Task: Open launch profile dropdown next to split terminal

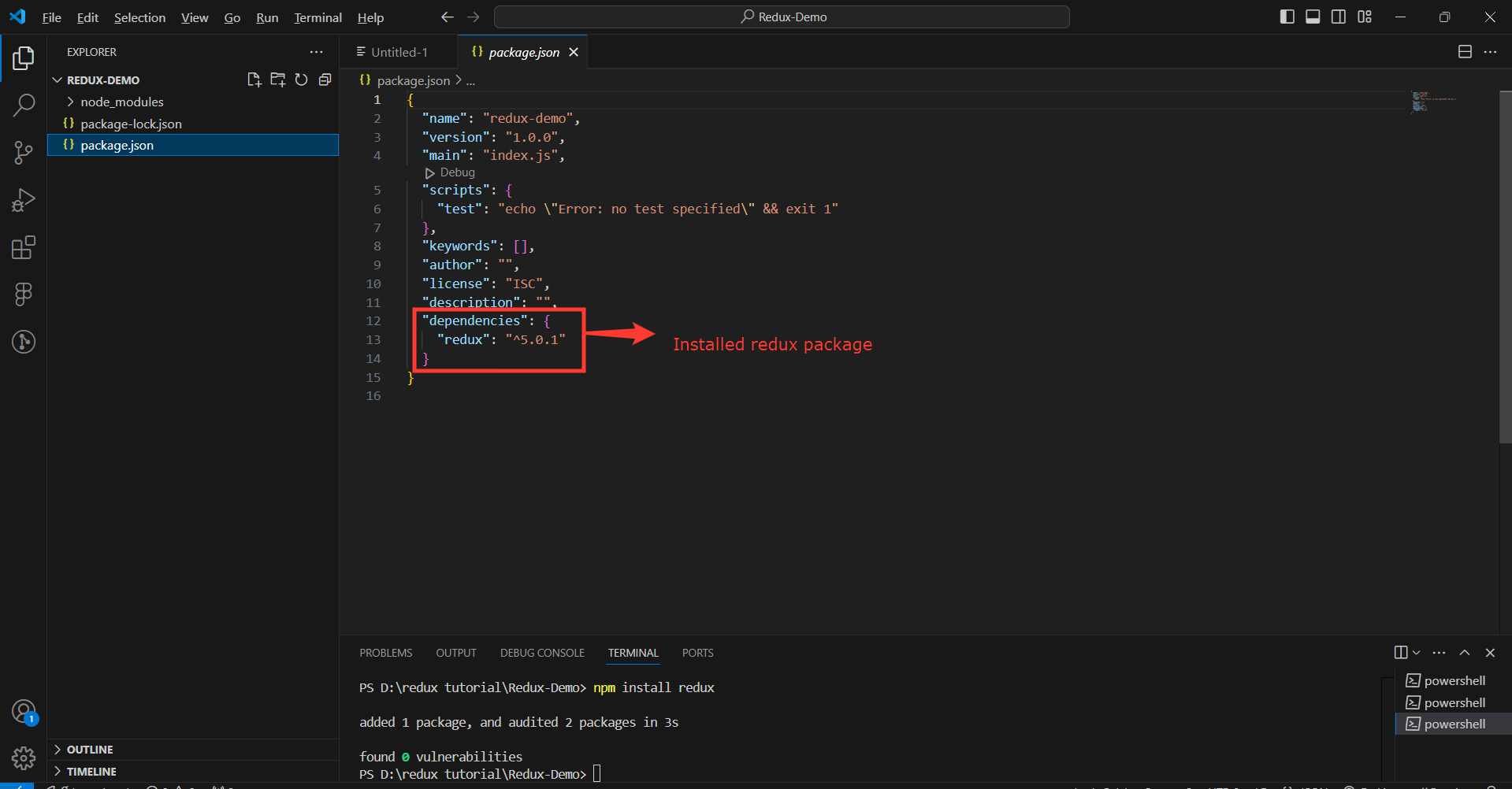Action: tap(1417, 652)
